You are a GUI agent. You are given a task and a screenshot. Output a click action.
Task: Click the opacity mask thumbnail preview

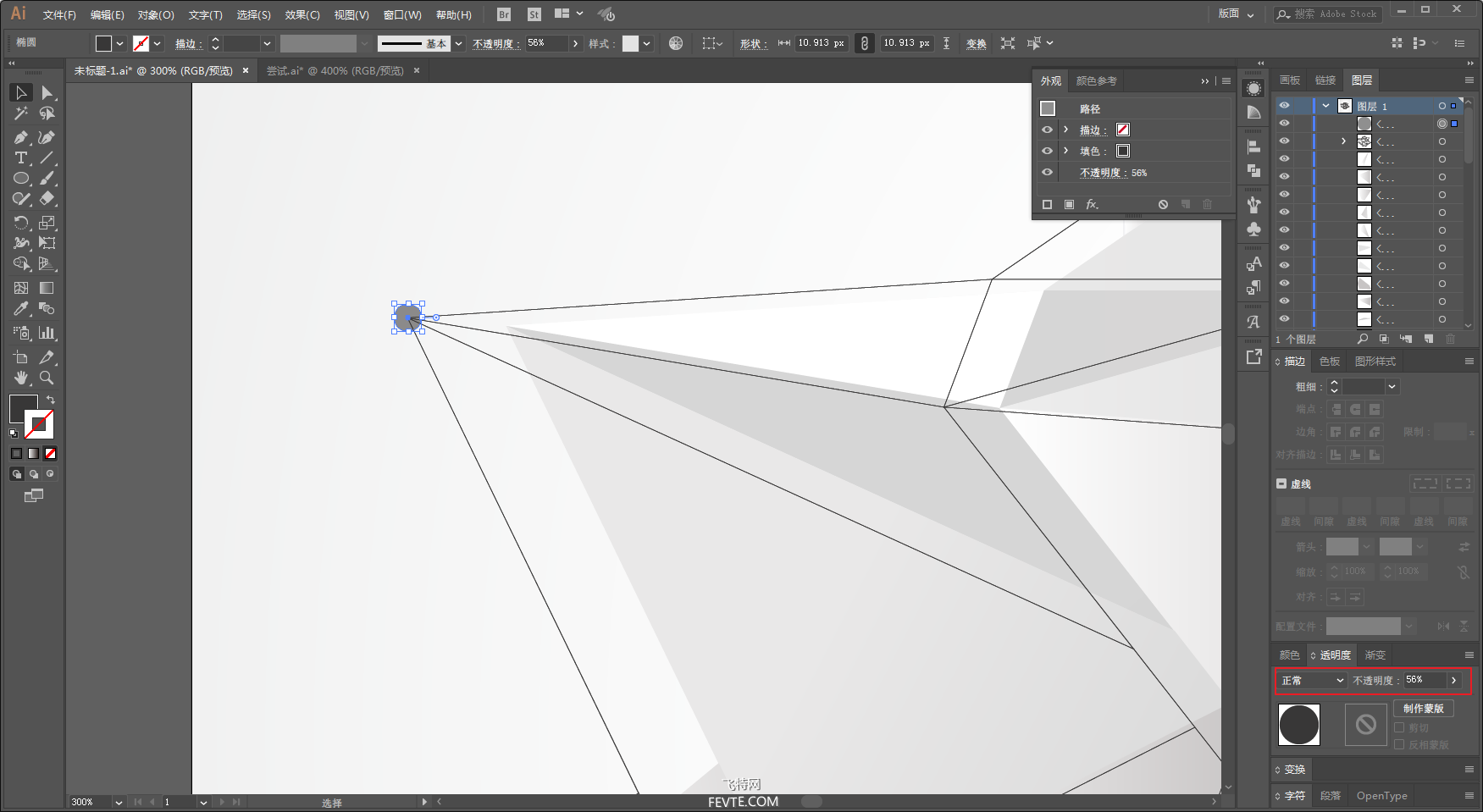pos(1366,725)
